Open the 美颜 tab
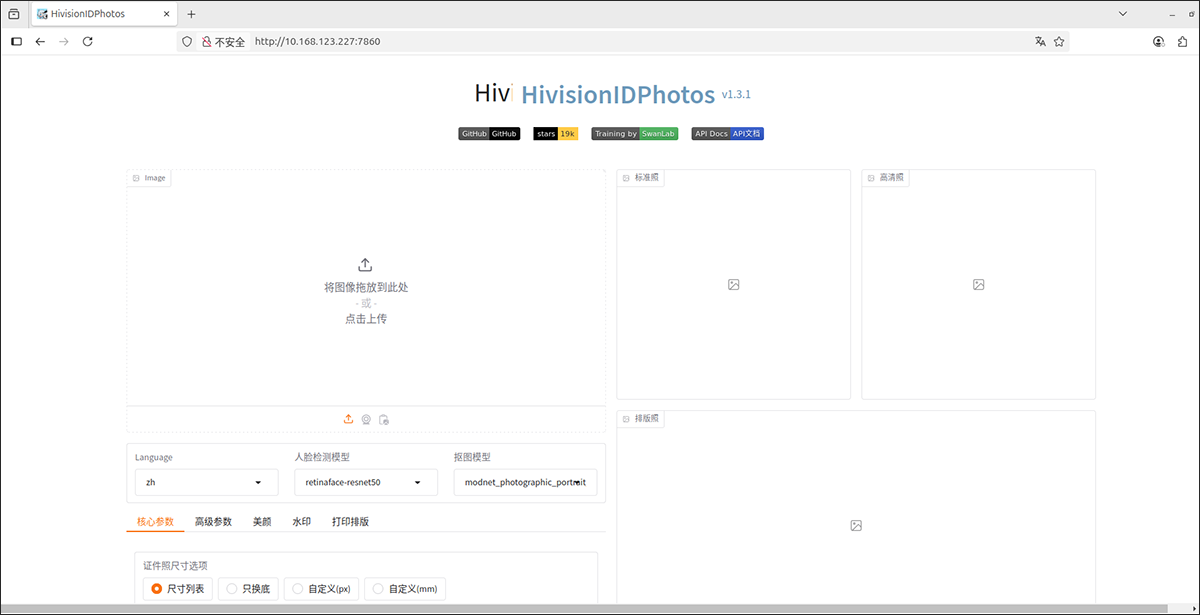1200x615 pixels. coord(262,522)
